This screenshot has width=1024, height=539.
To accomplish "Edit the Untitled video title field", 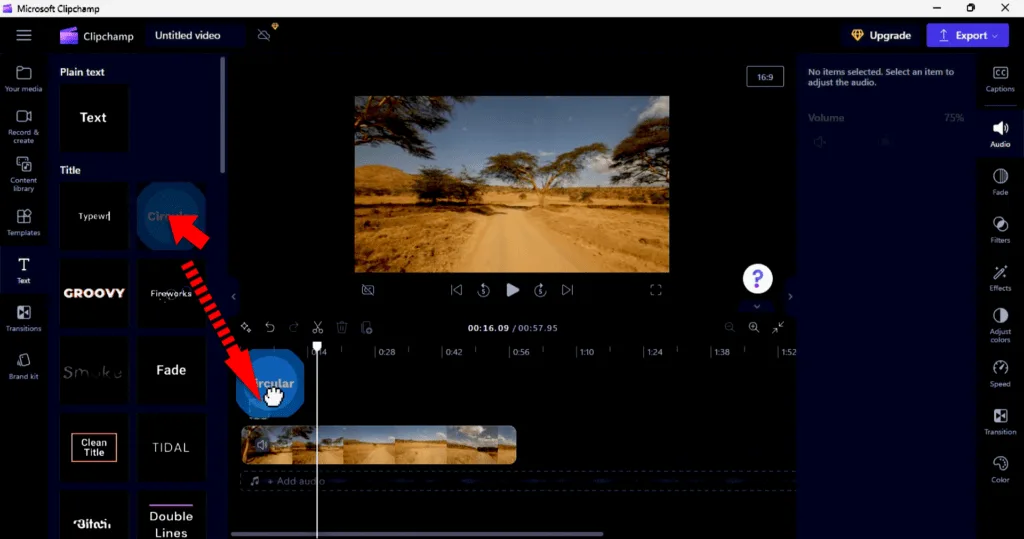I will click(193, 35).
